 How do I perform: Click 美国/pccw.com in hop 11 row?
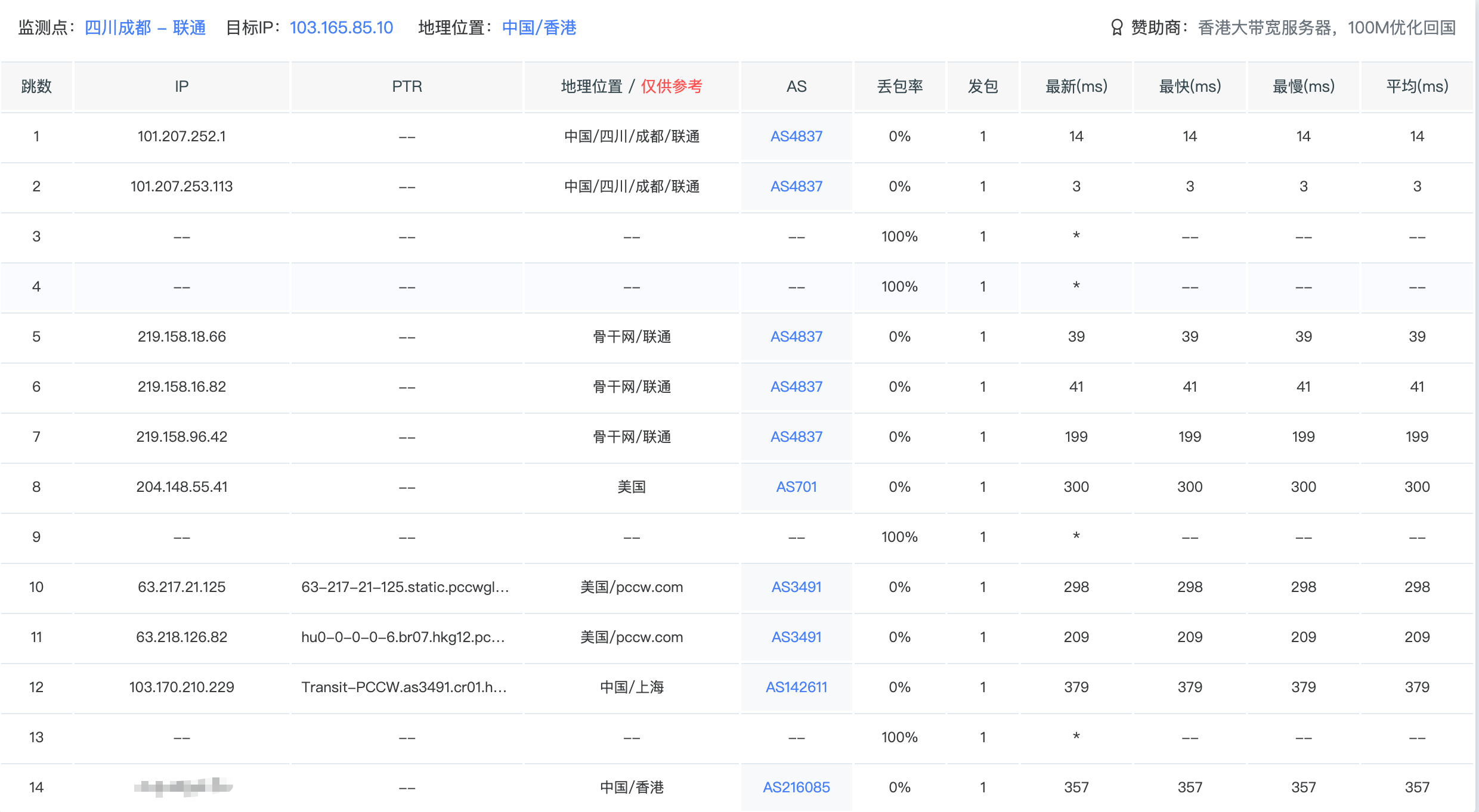(632, 637)
